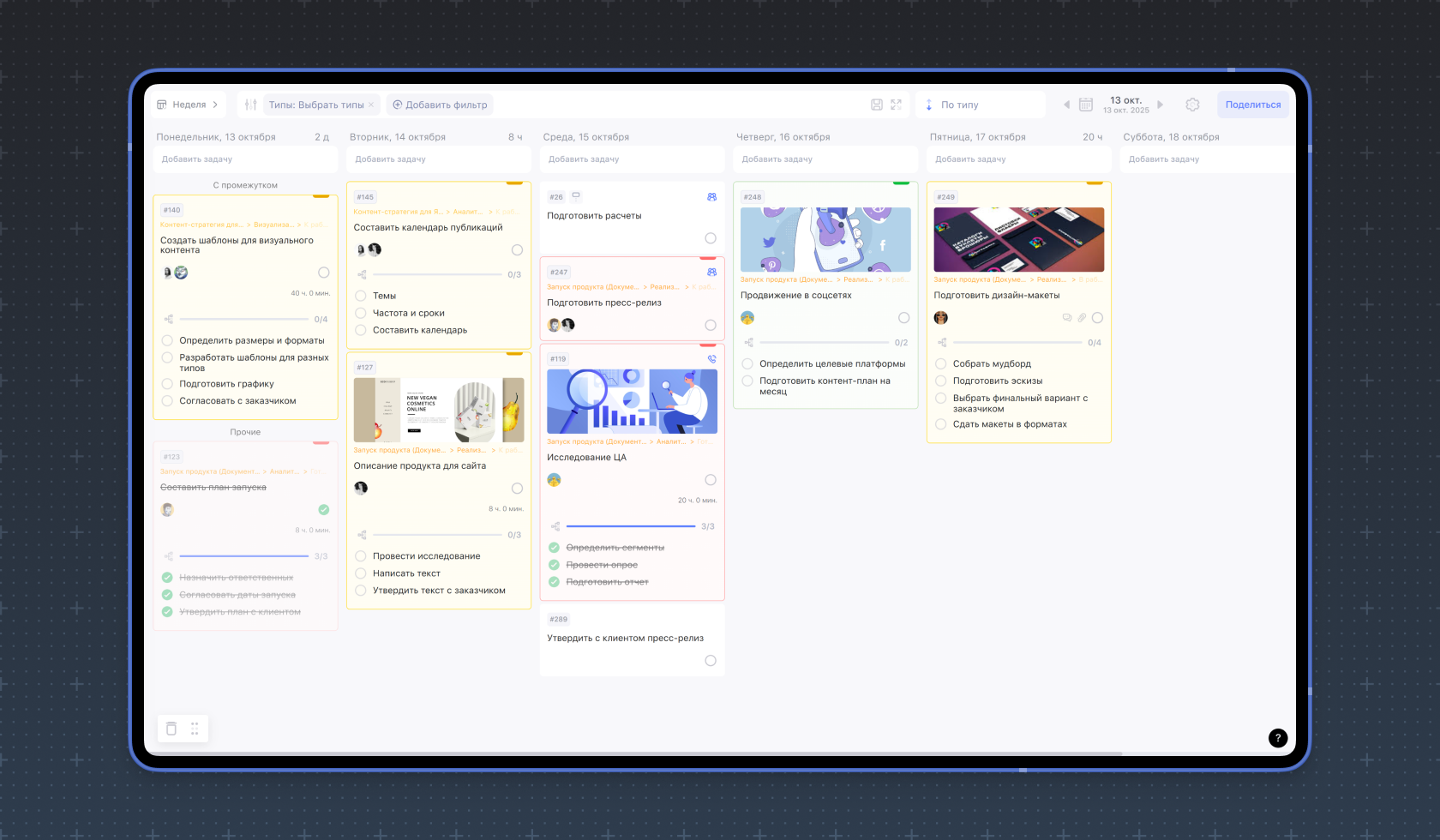Open the "По типу" sorting dropdown
This screenshot has width=1440, height=840.
pos(979,105)
